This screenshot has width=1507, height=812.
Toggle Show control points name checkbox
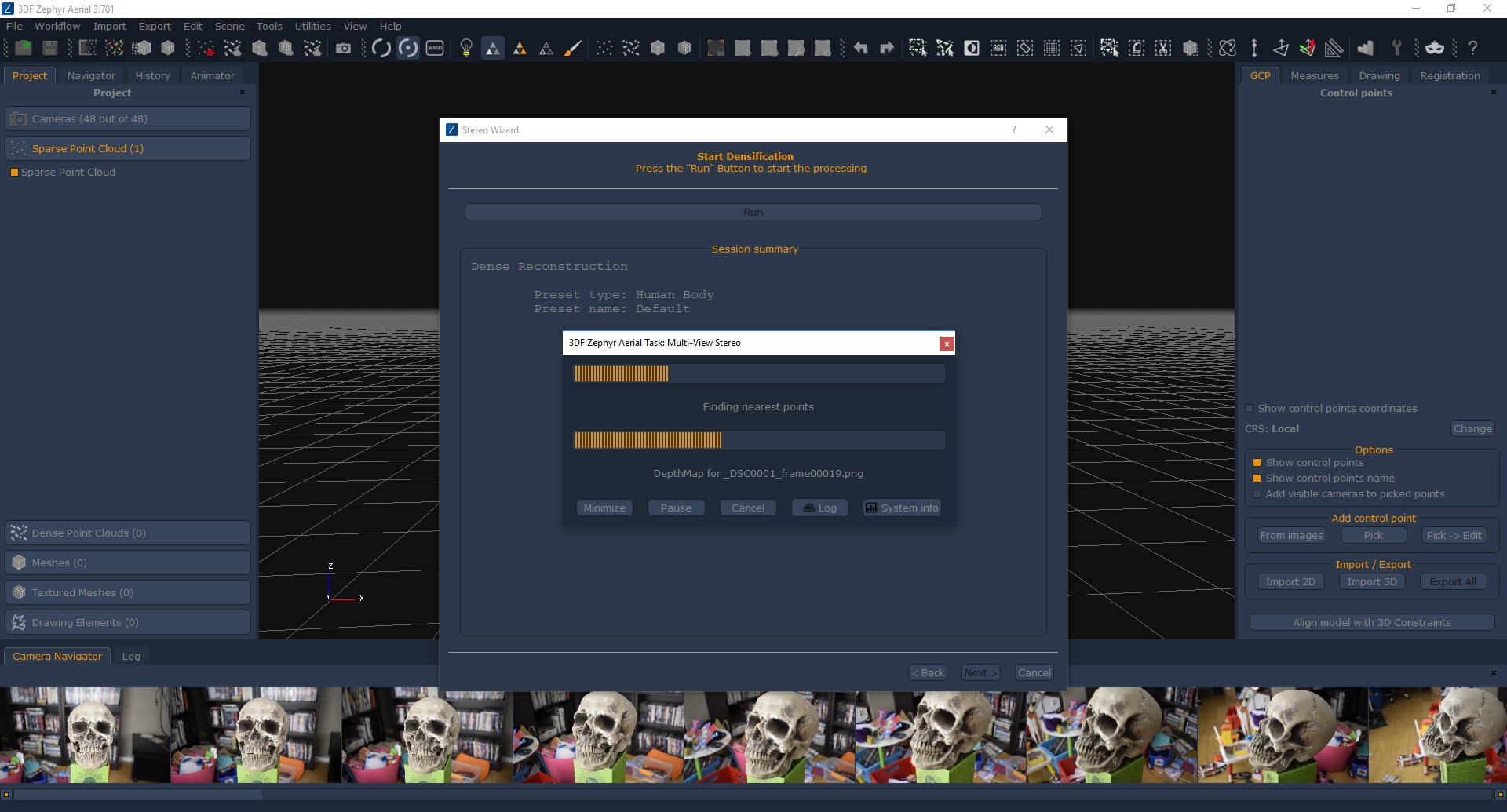(1257, 479)
